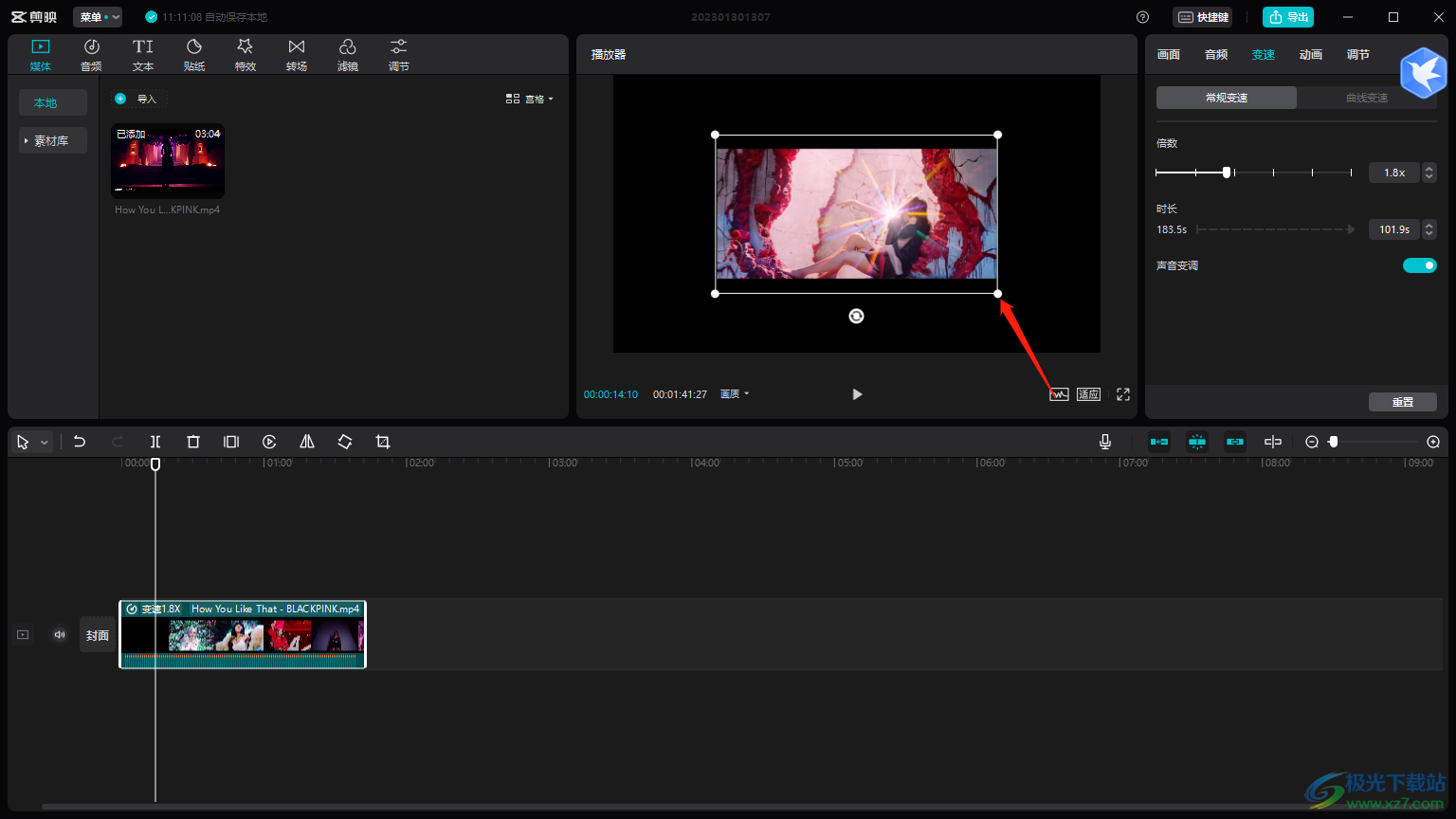The height and width of the screenshot is (819, 1456).
Task: Open the 菜单 menu dropdown
Action: [x=98, y=17]
